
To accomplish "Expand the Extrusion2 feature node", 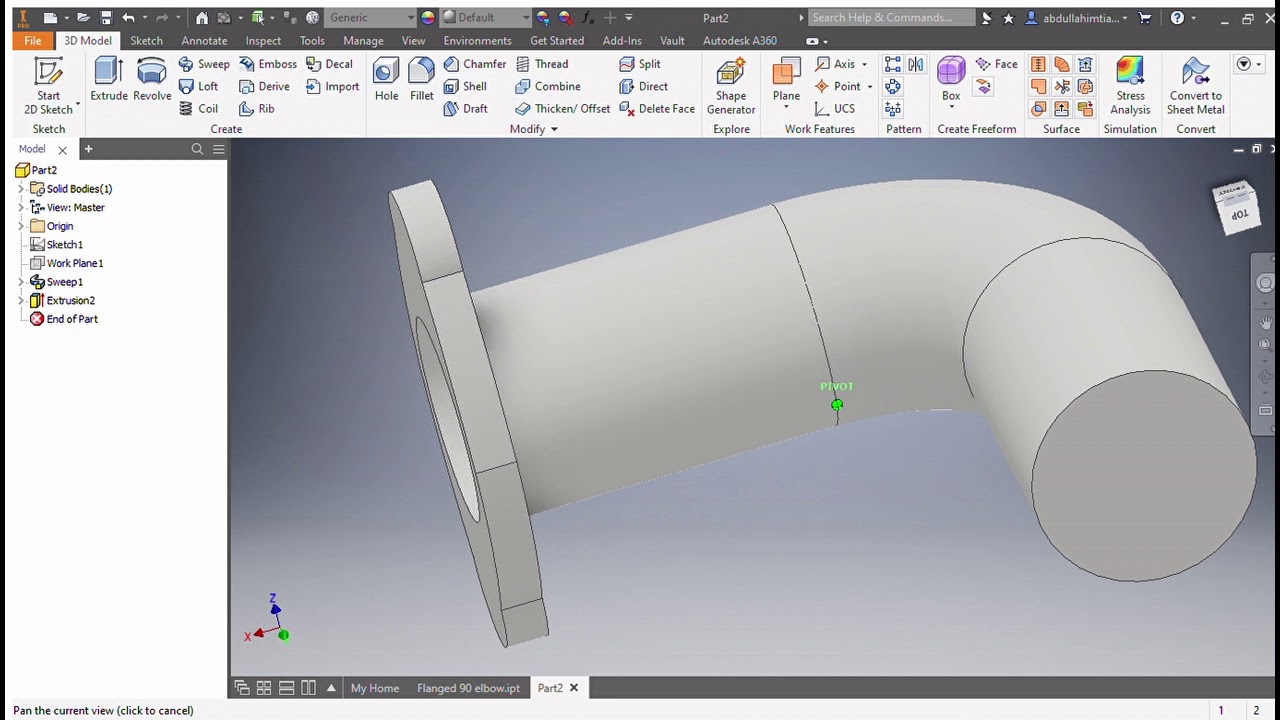I will 21,300.
